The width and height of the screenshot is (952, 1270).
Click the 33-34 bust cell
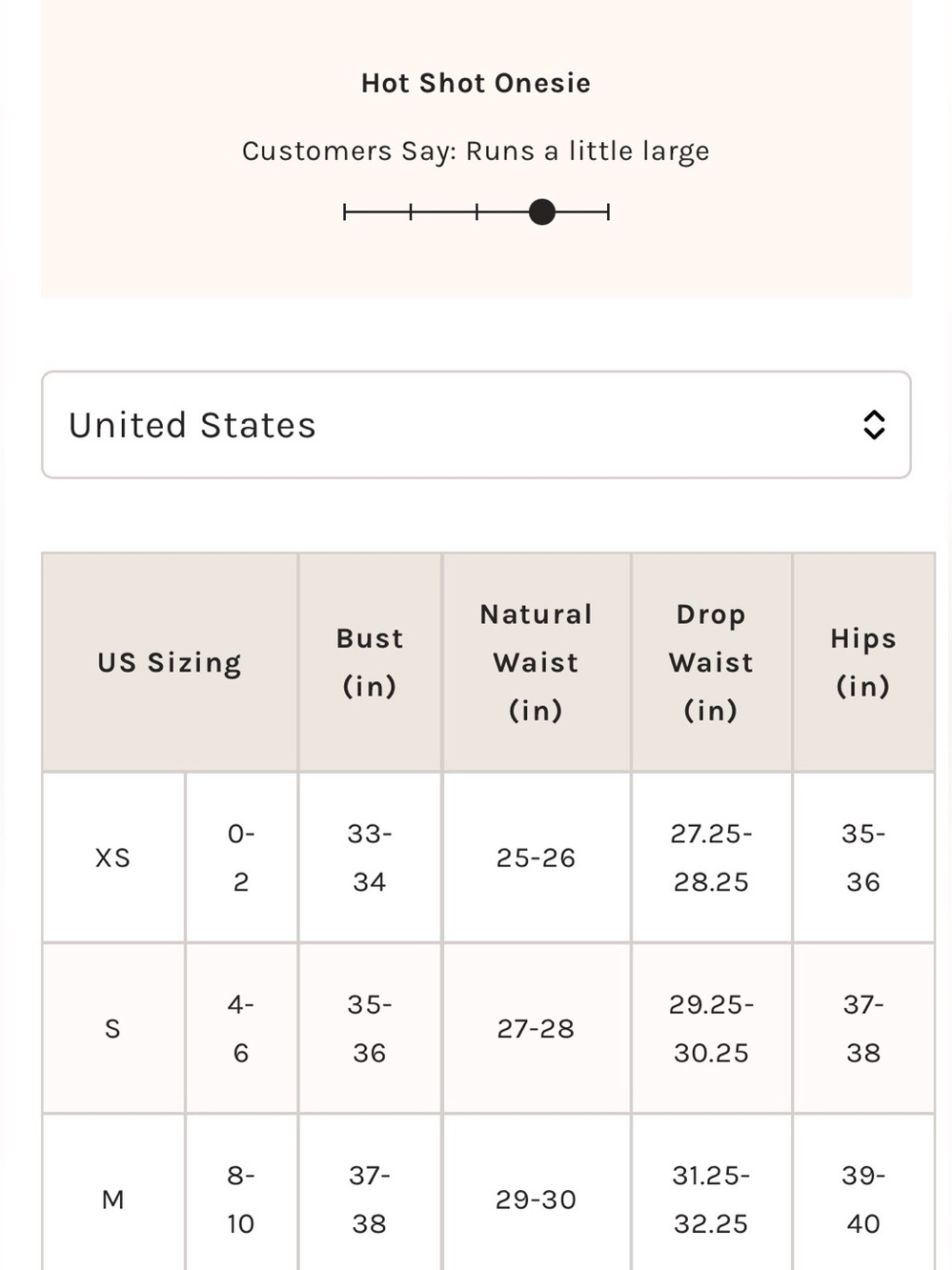(x=370, y=857)
